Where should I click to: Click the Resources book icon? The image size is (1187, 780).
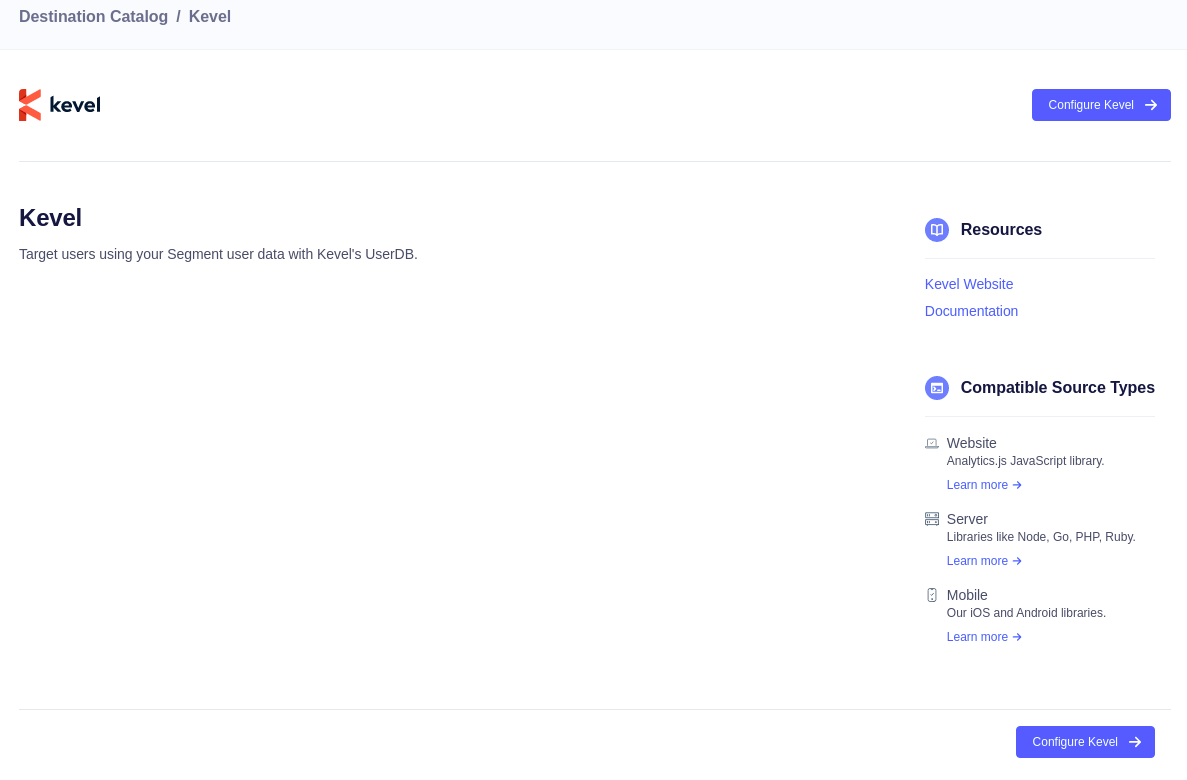click(x=936, y=229)
